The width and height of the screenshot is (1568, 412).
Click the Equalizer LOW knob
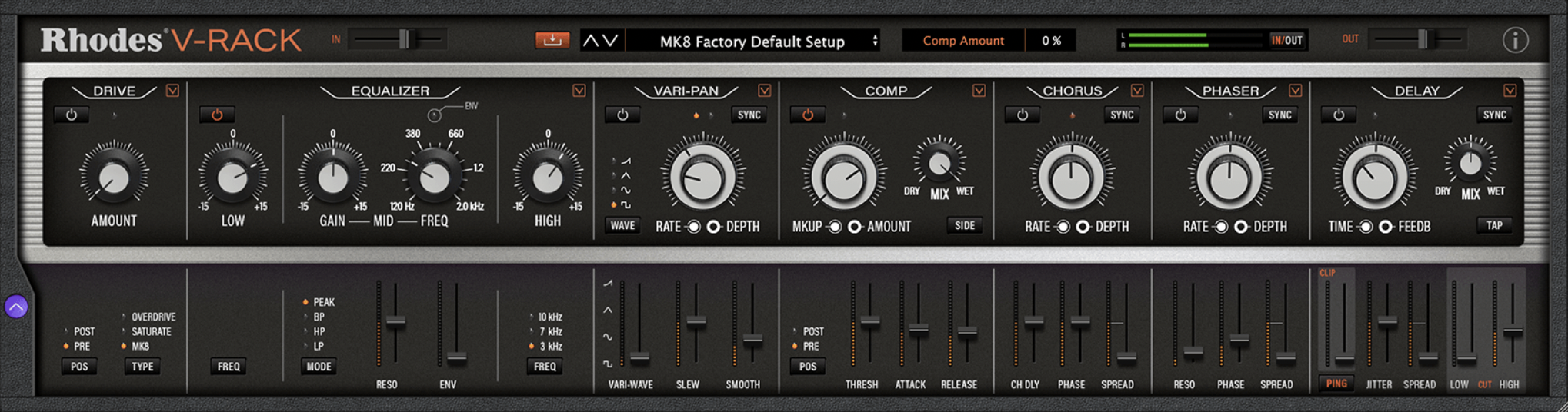pos(232,177)
